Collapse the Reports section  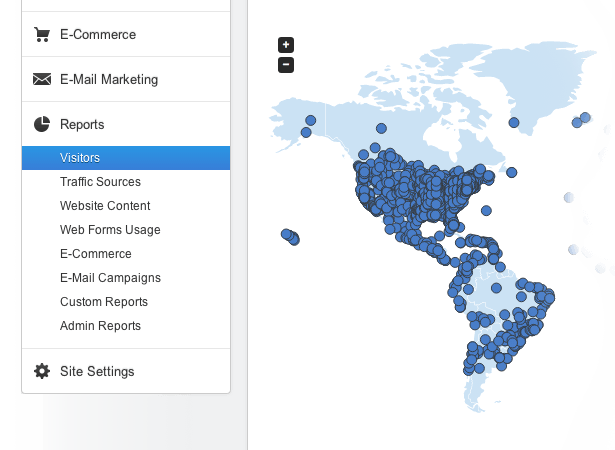126,124
